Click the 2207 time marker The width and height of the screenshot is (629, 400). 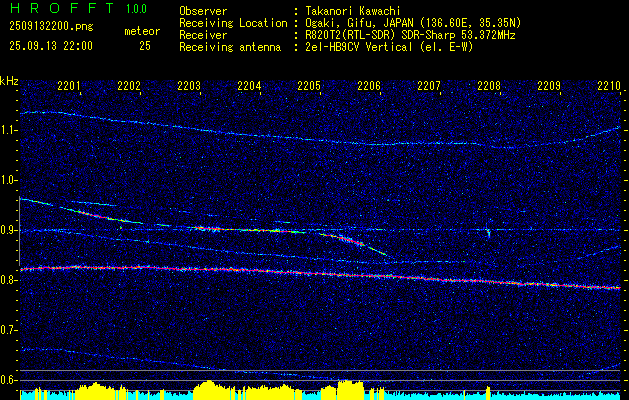429,85
